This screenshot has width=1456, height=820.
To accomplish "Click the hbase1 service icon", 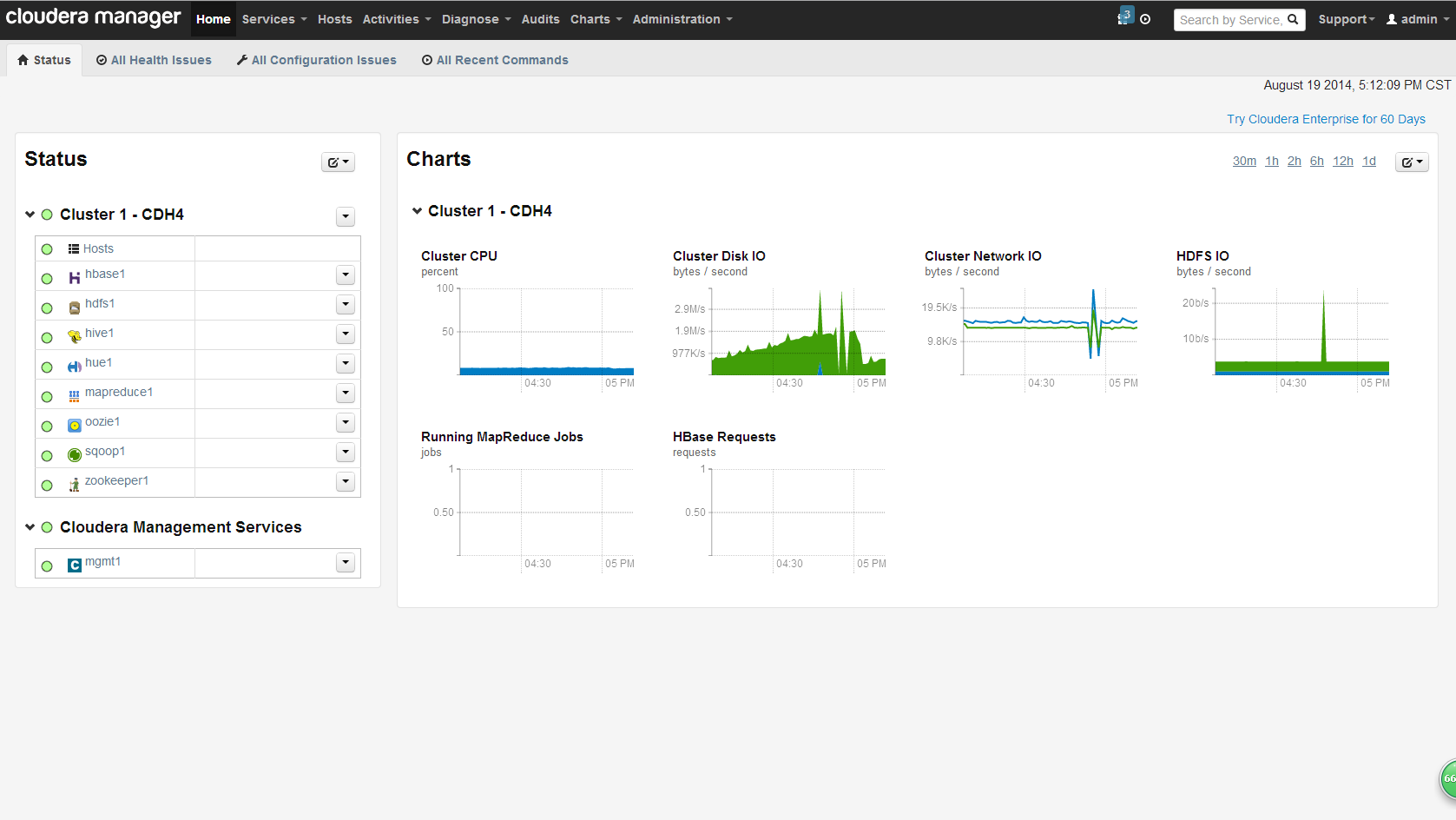I will (x=75, y=278).
